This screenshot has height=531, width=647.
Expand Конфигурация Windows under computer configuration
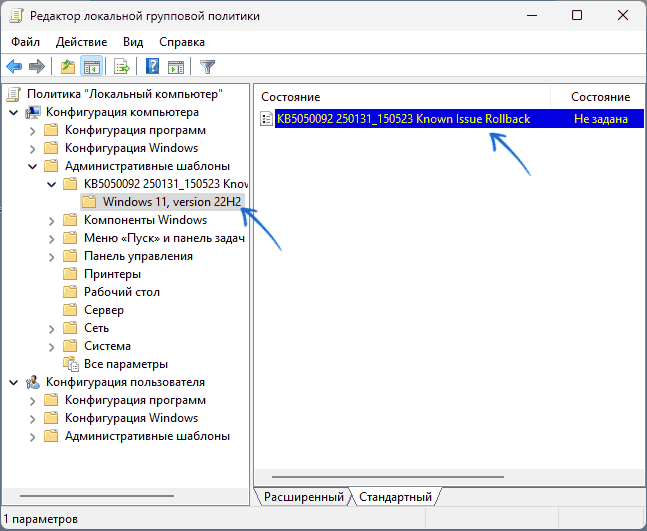point(33,149)
